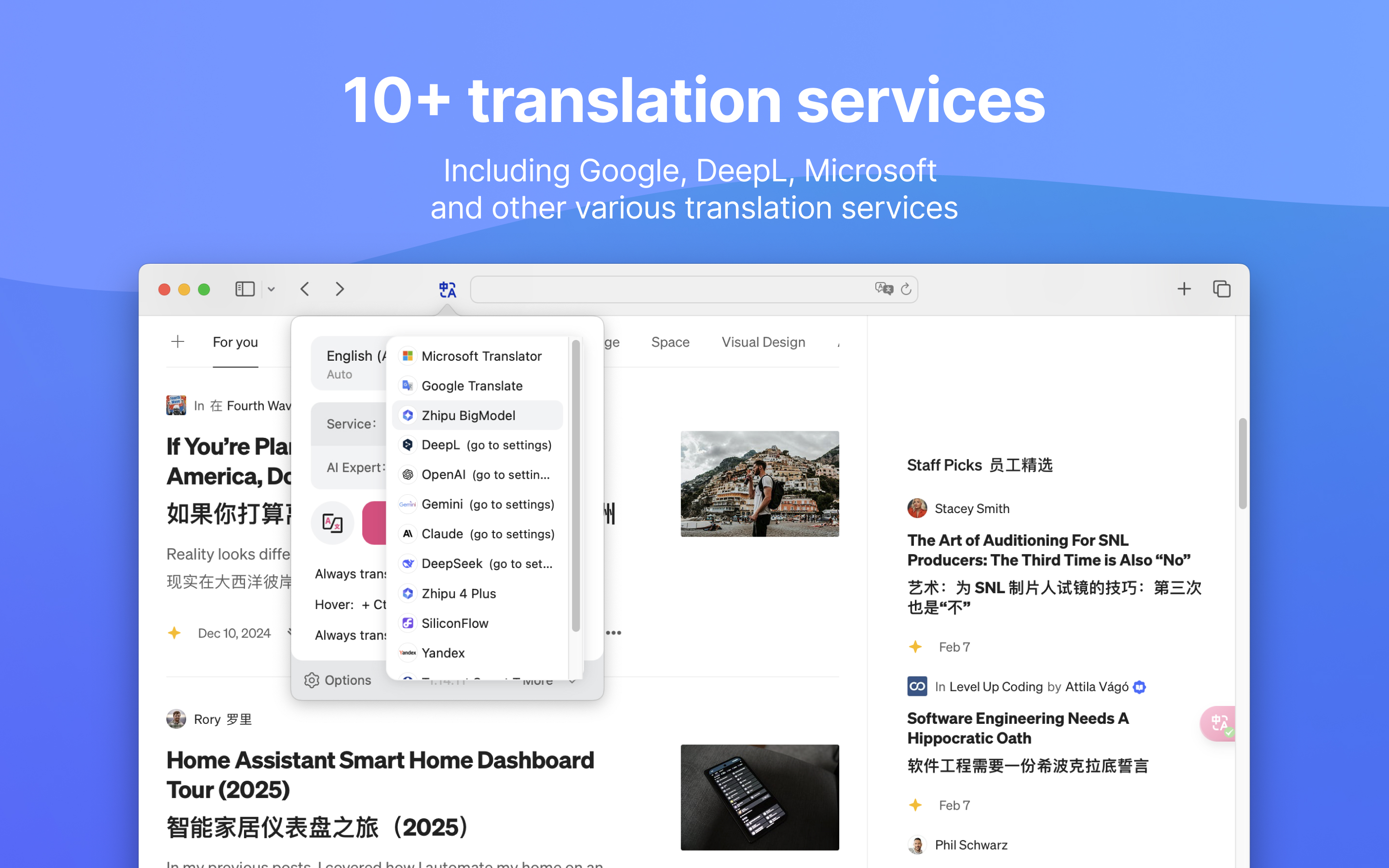Choose Gemini (go to settings) entry

tap(477, 504)
